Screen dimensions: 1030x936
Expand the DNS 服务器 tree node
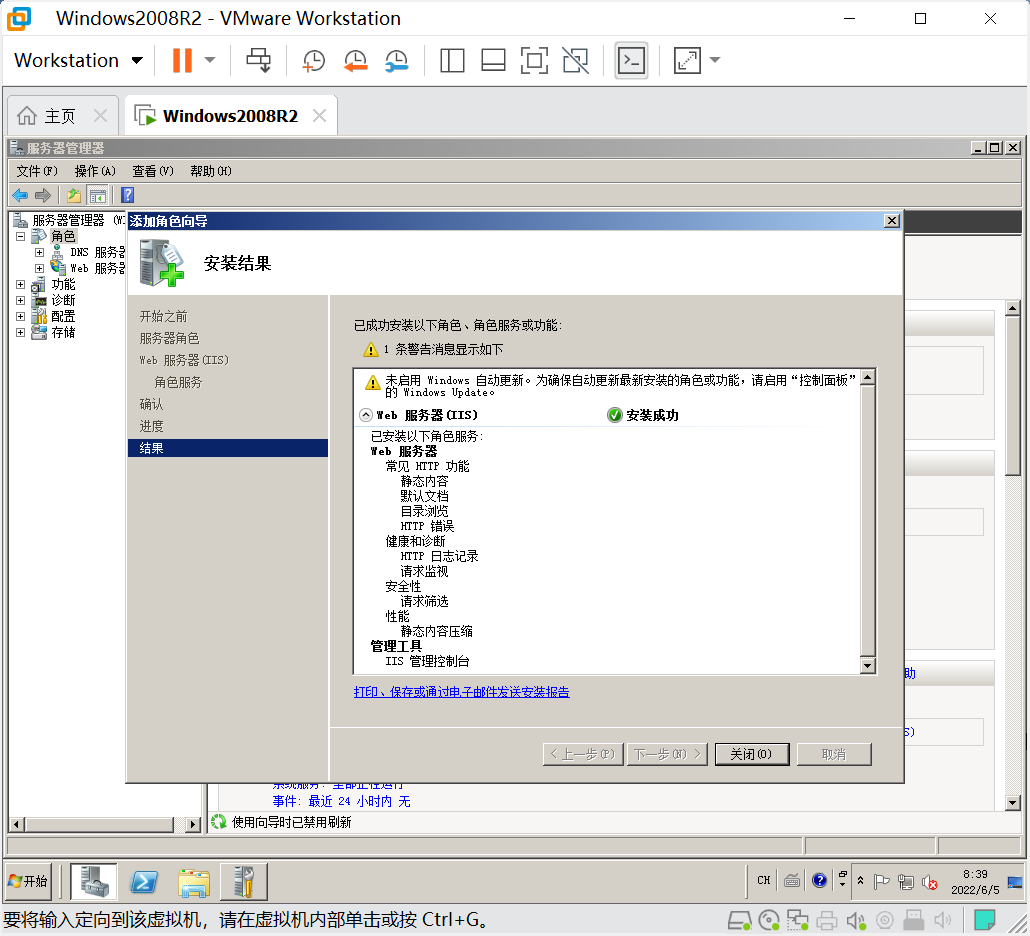click(39, 252)
